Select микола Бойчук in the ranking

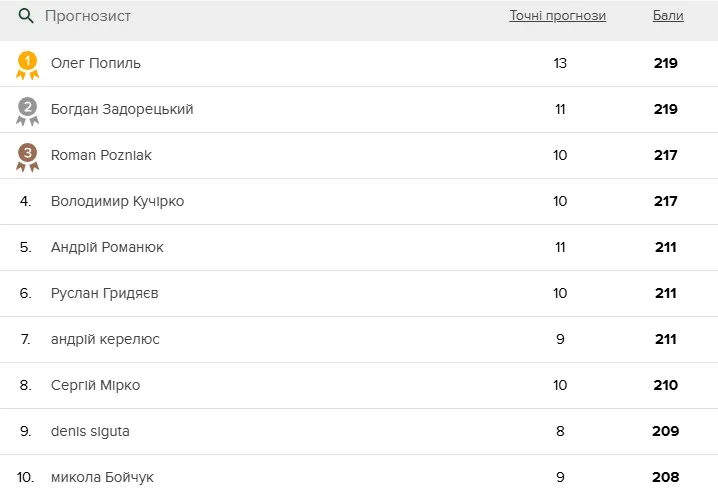point(102,477)
